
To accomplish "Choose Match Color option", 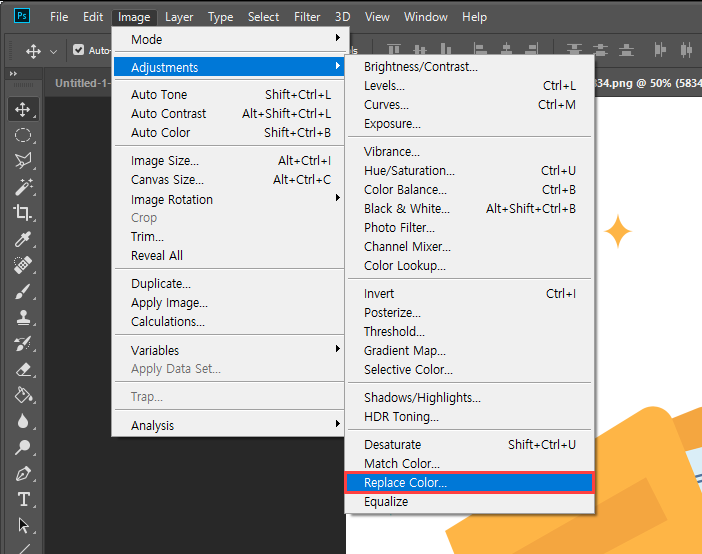I will (469, 464).
